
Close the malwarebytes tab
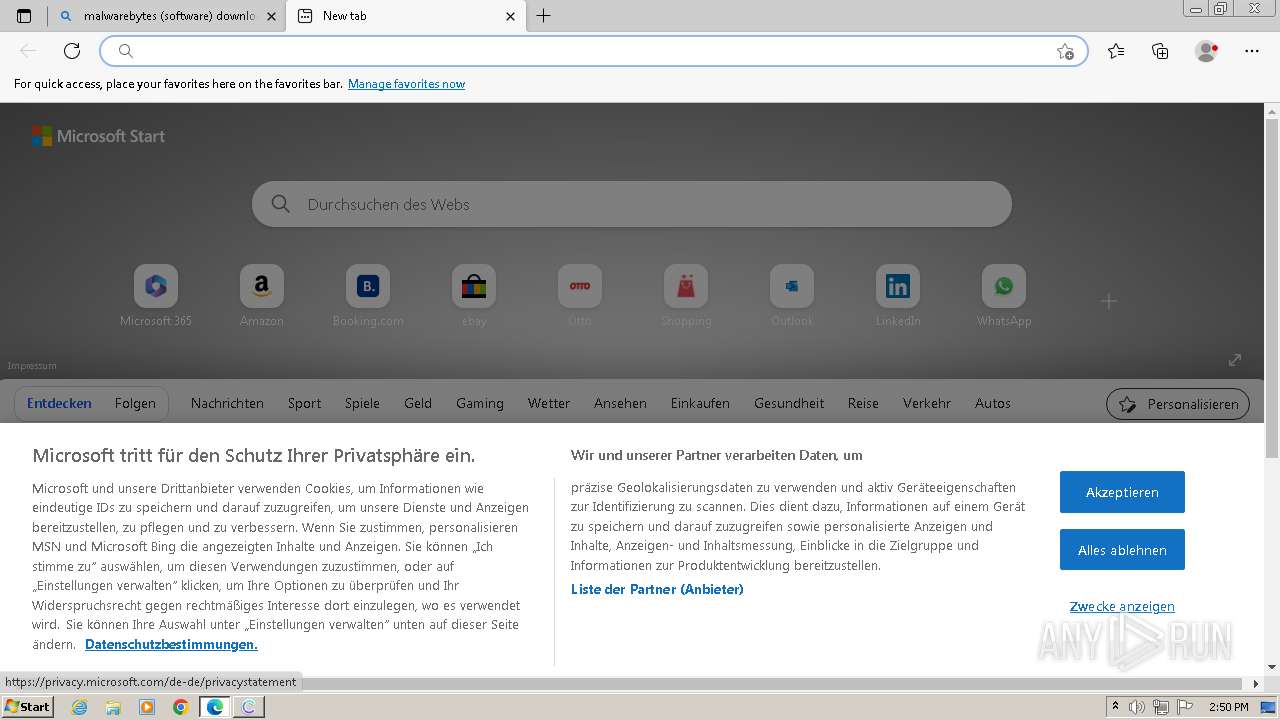271,16
